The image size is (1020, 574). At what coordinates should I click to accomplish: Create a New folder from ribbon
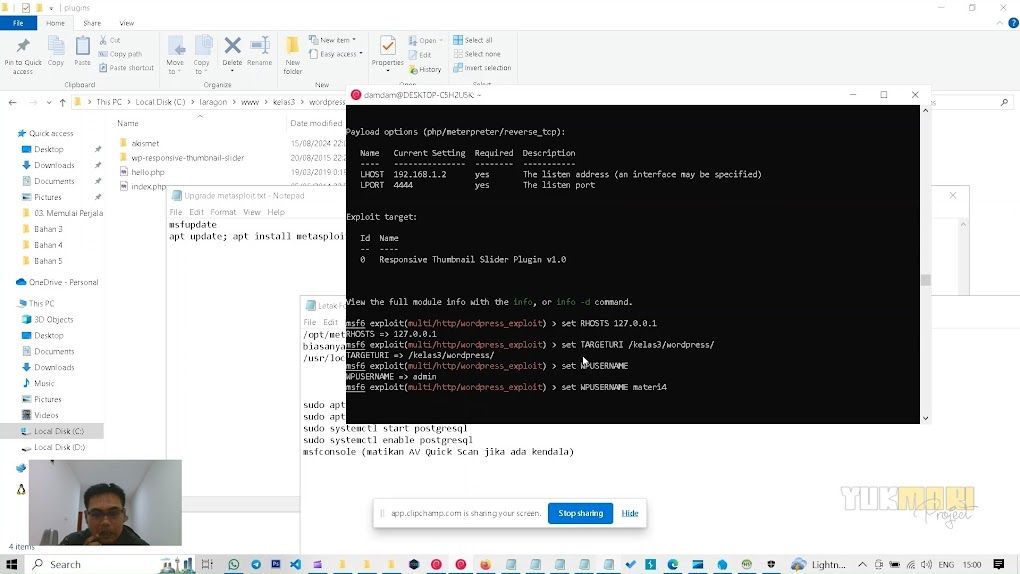click(293, 56)
